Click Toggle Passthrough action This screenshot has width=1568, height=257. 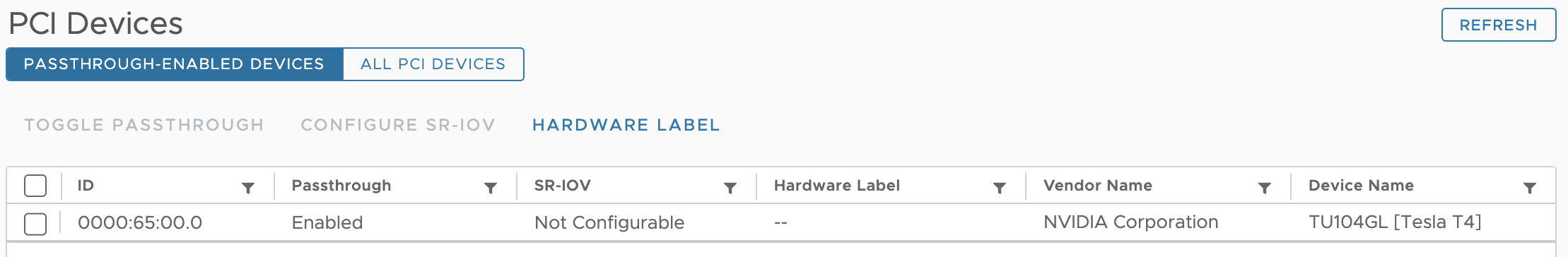click(x=144, y=125)
